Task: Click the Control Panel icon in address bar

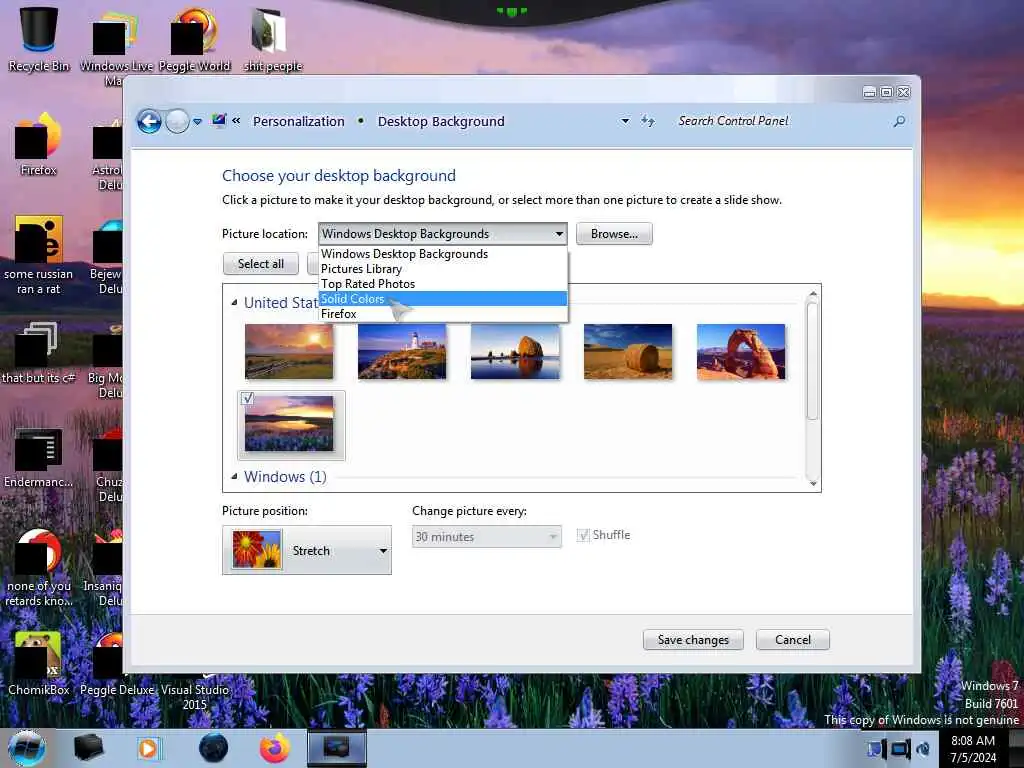Action: point(219,121)
